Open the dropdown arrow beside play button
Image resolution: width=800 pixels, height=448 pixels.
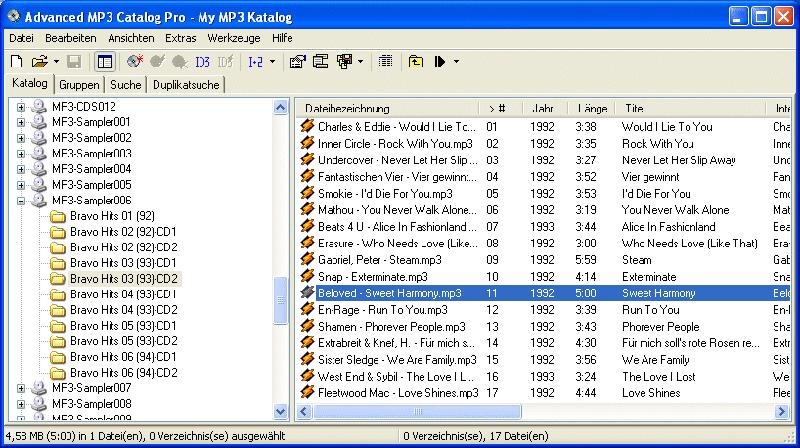click(456, 62)
